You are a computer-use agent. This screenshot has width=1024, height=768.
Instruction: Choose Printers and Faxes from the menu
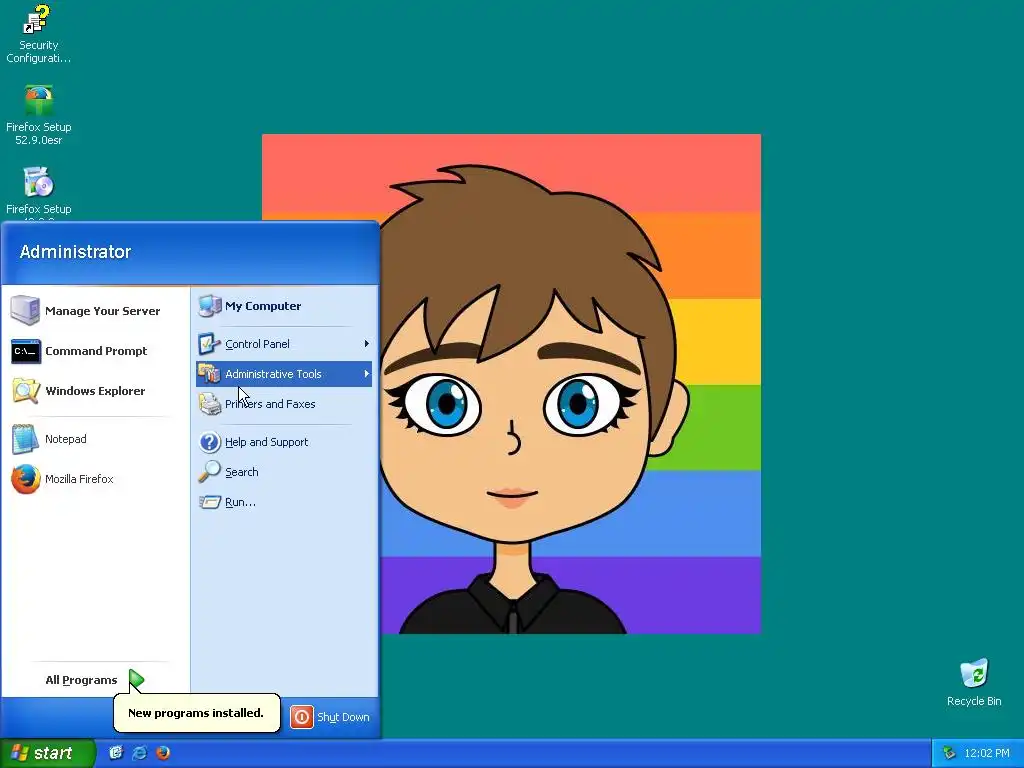[x=284, y=404]
